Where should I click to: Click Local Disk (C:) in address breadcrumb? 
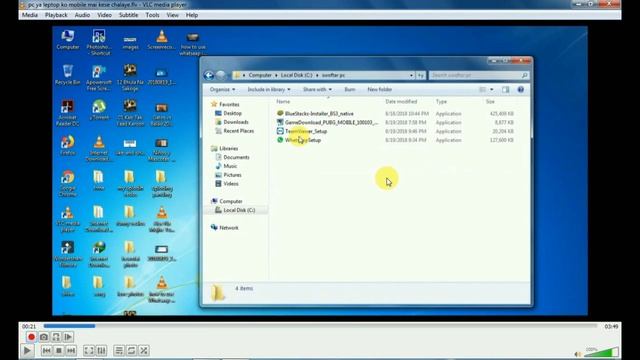296,76
